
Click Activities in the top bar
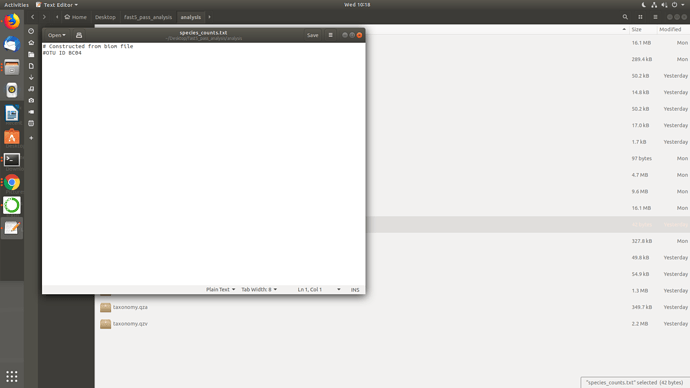(x=16, y=5)
